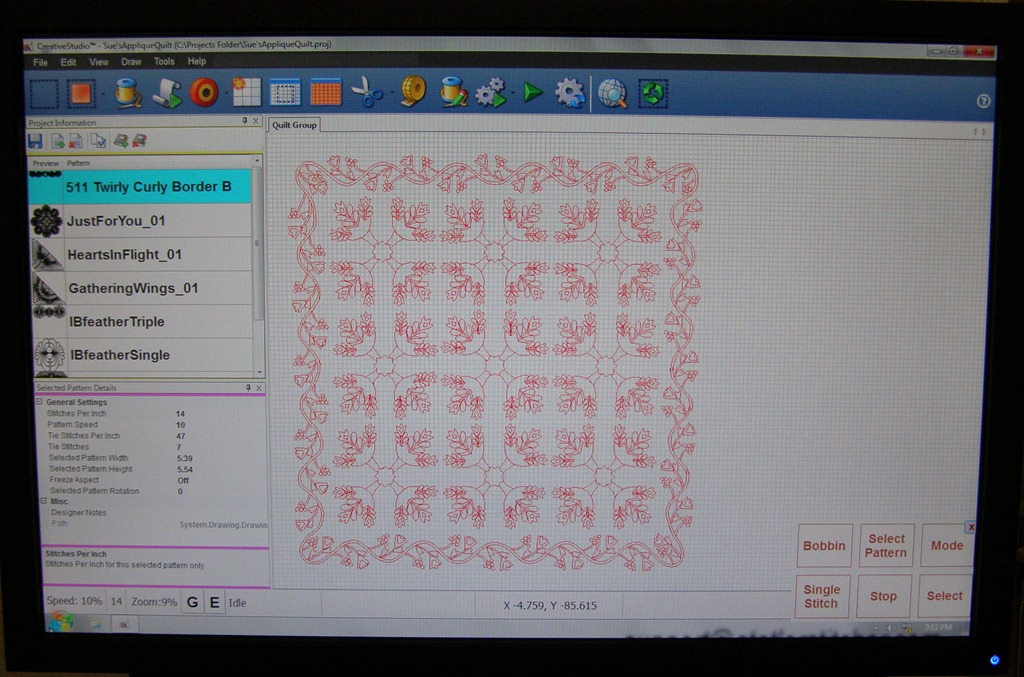Screen dimensions: 1024x677
Task: Click the pattern list scroll-down arrow
Action: pos(259,372)
